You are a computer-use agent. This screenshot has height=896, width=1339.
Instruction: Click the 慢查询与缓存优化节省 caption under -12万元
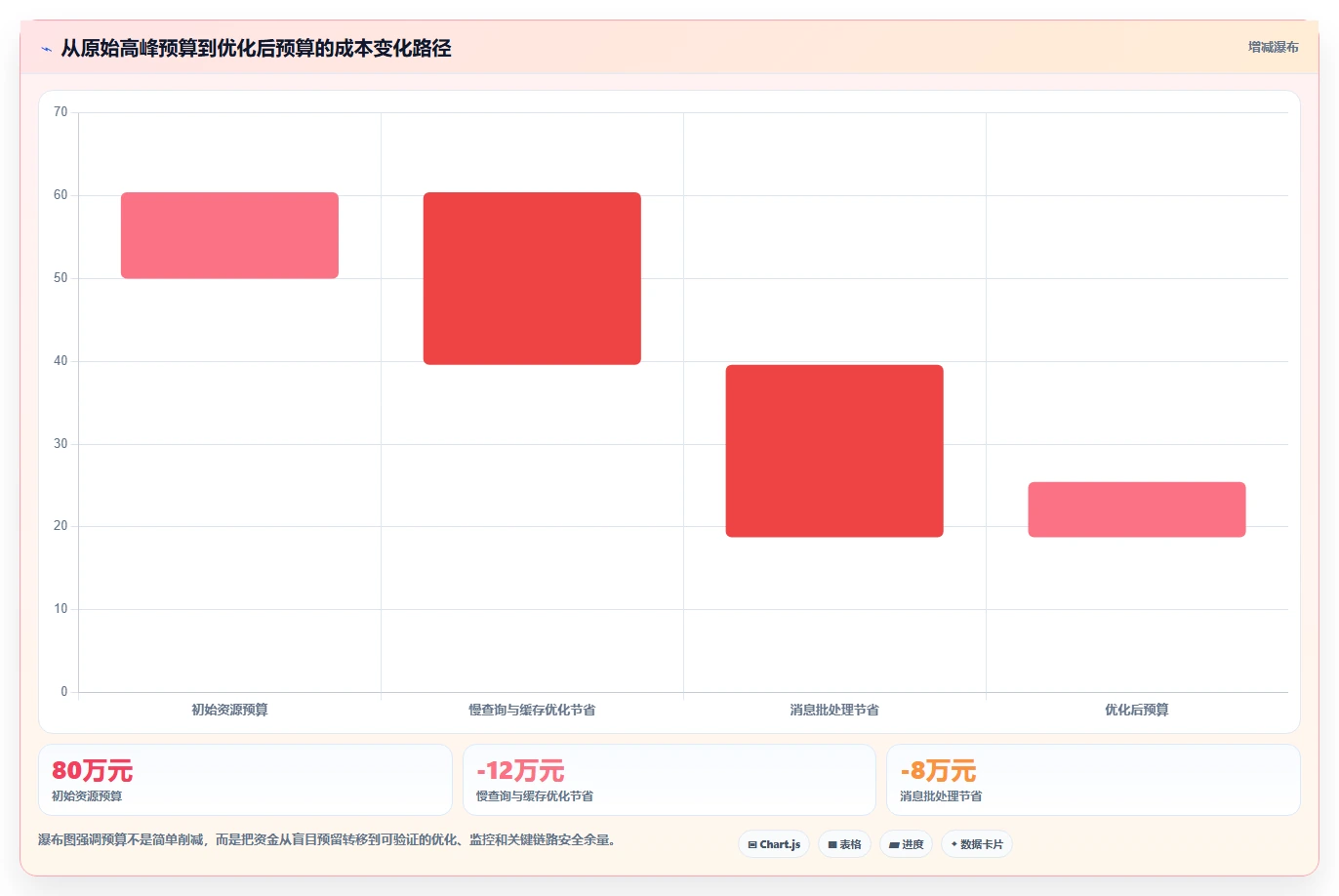535,796
